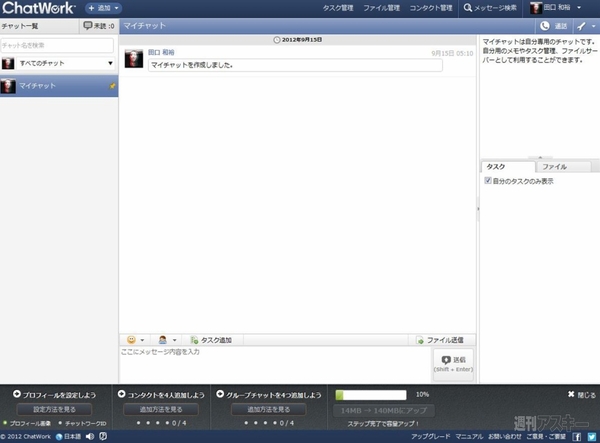The width and height of the screenshot is (600, 443).
Task: Click the Facebook icon
Action: click(x=577, y=437)
